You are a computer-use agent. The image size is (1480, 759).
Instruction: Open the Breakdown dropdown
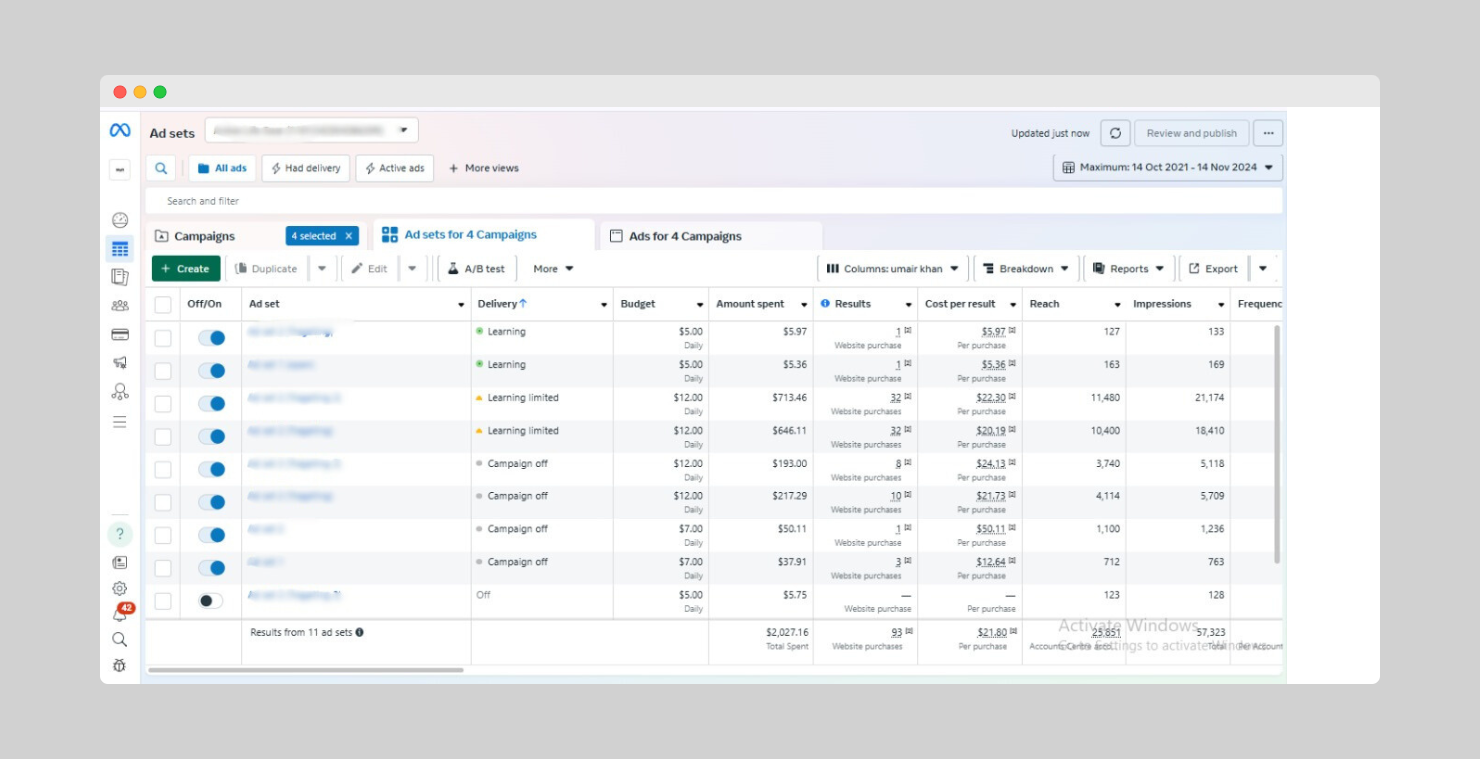point(1026,269)
